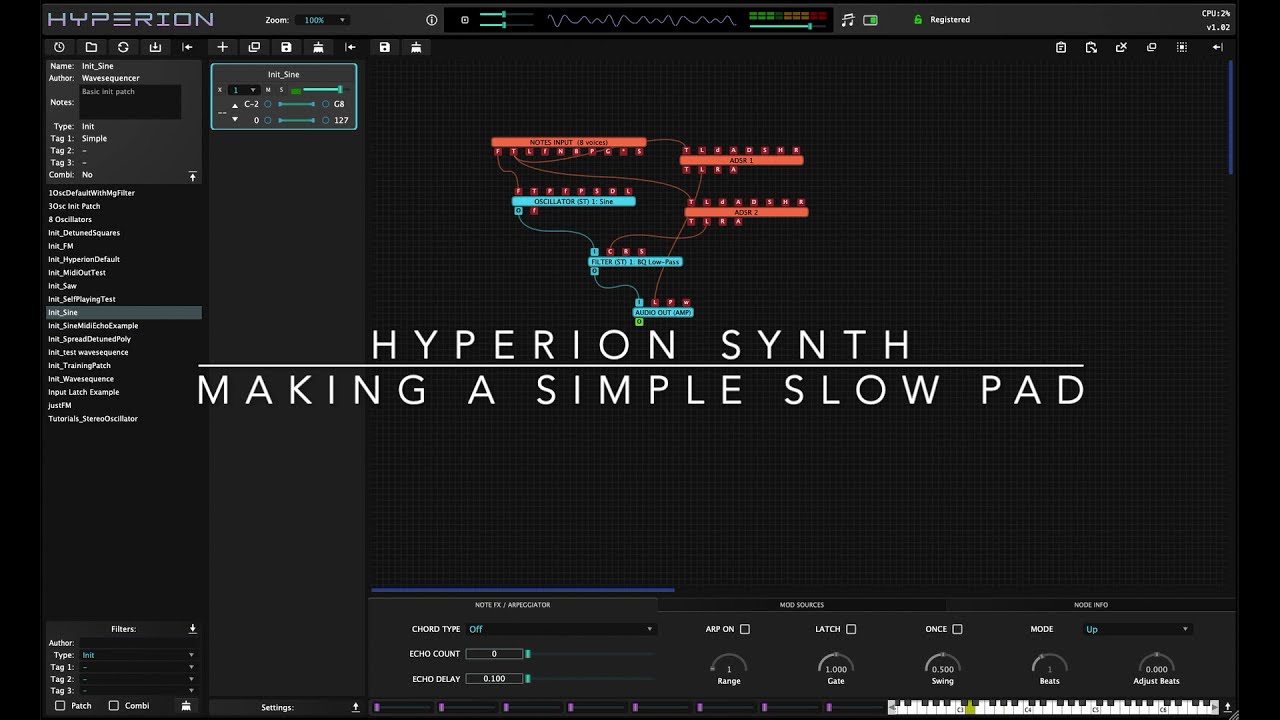The image size is (1280, 720).
Task: Enable the Patch filter checkbox
Action: 60,706
